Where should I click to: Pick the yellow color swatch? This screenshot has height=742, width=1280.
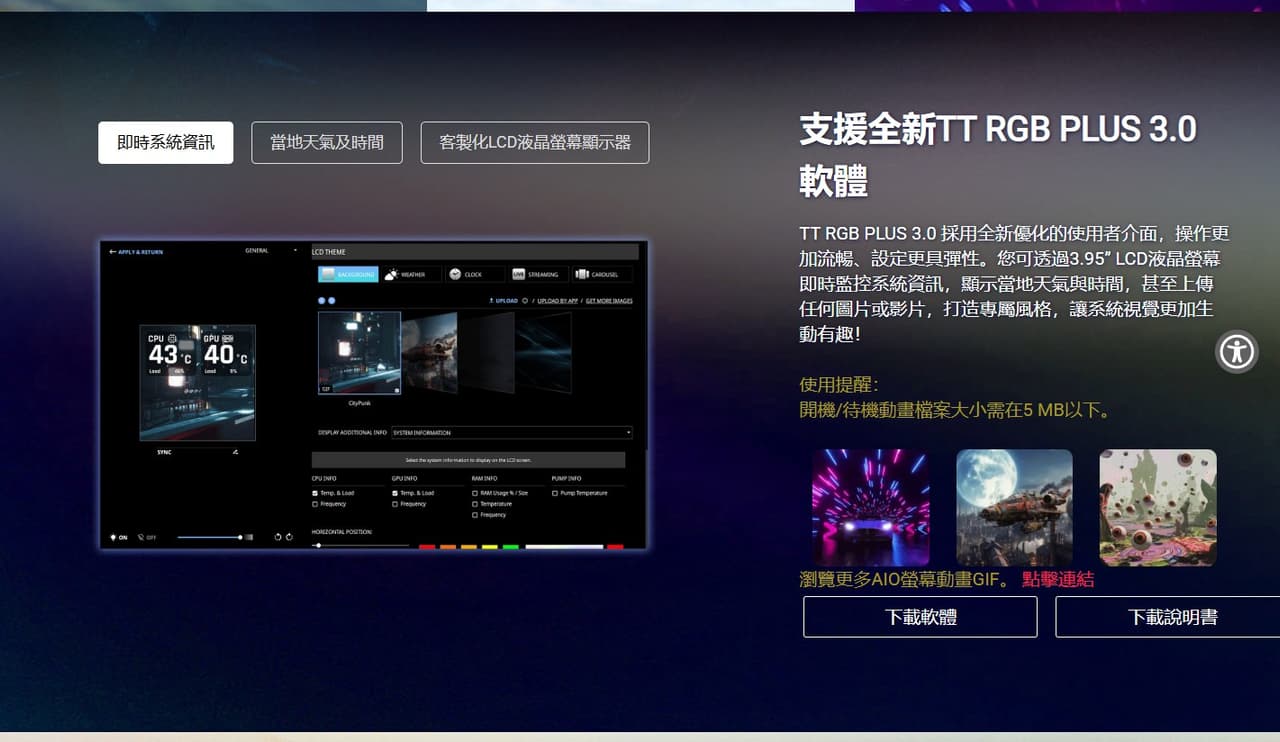tap(489, 547)
